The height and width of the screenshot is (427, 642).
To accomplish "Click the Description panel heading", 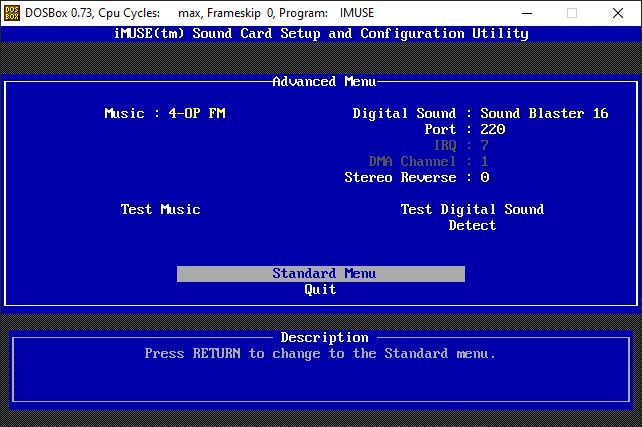I will [324, 337].
